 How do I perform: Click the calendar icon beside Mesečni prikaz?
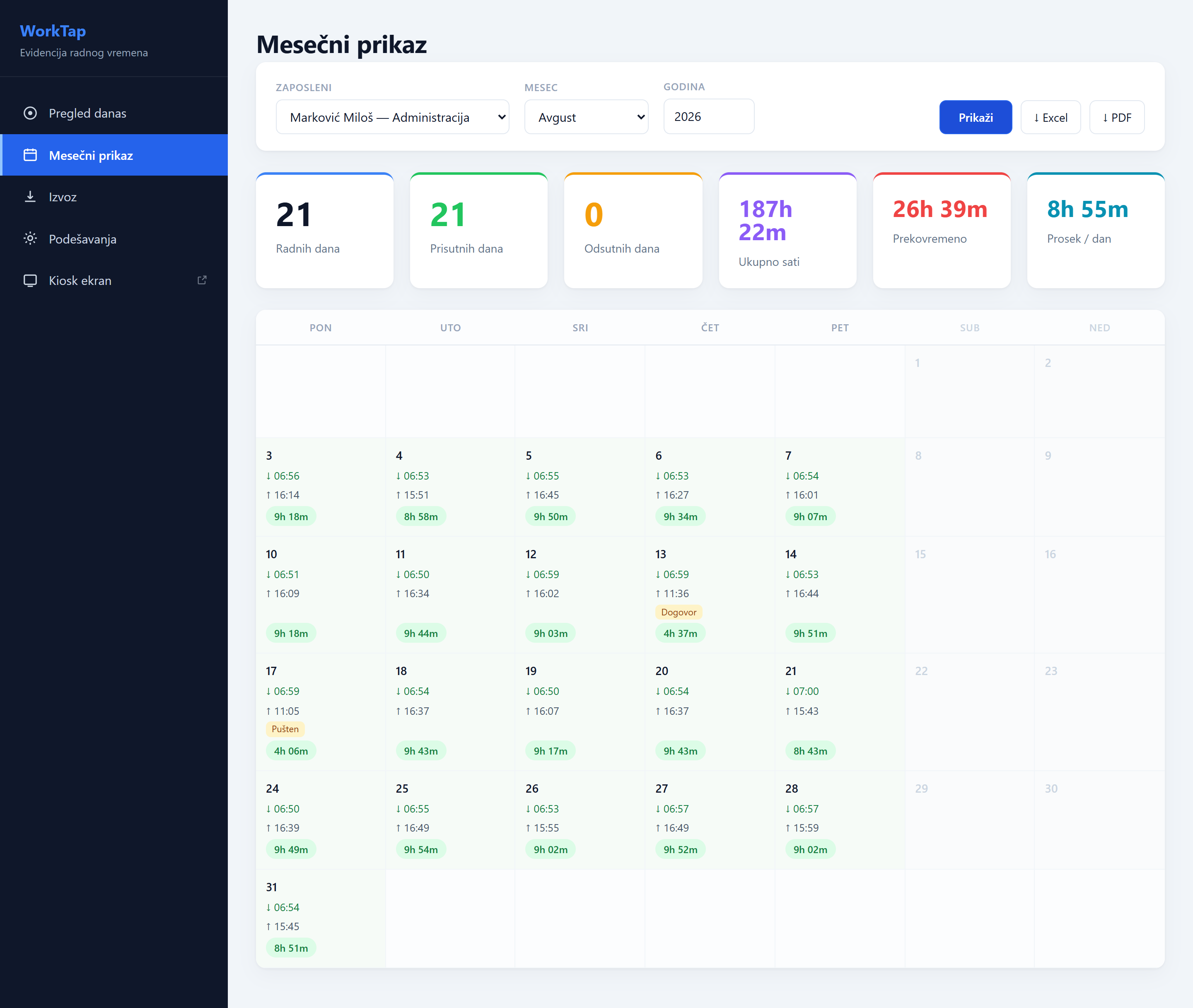30,155
